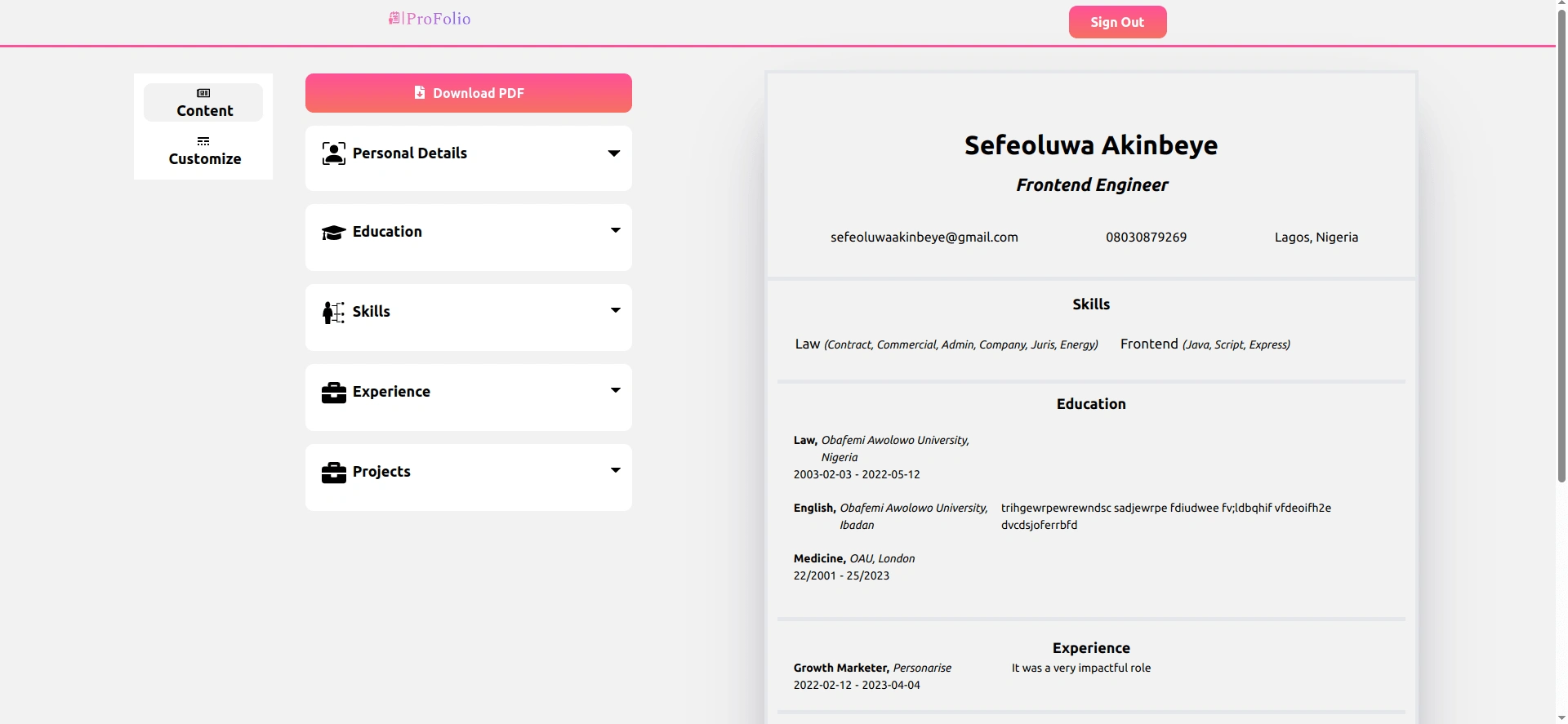Click the Education graduation cap icon

coord(333,233)
